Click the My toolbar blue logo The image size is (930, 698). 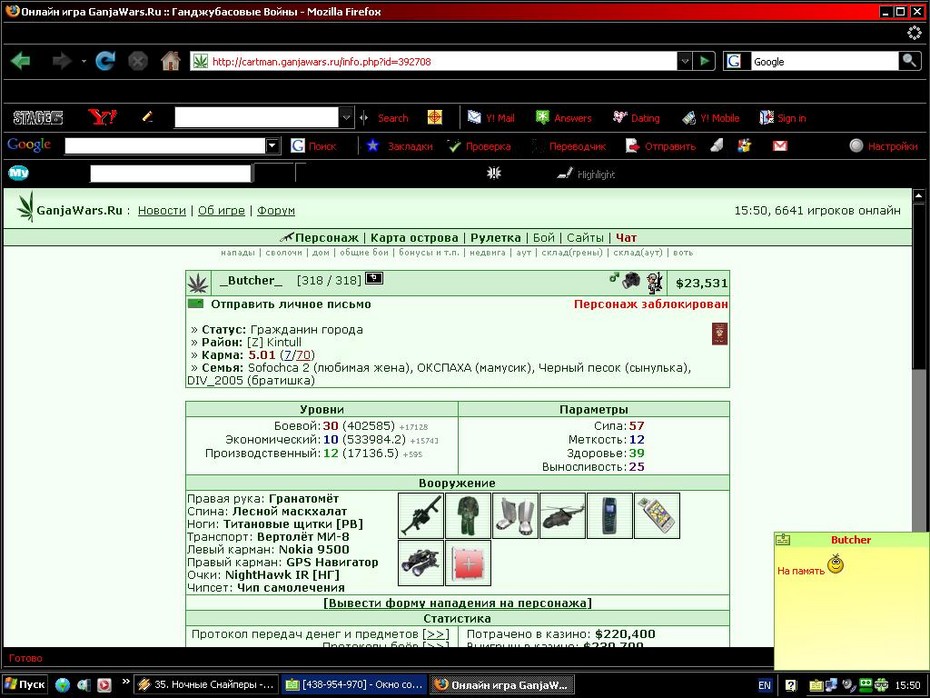(18, 173)
